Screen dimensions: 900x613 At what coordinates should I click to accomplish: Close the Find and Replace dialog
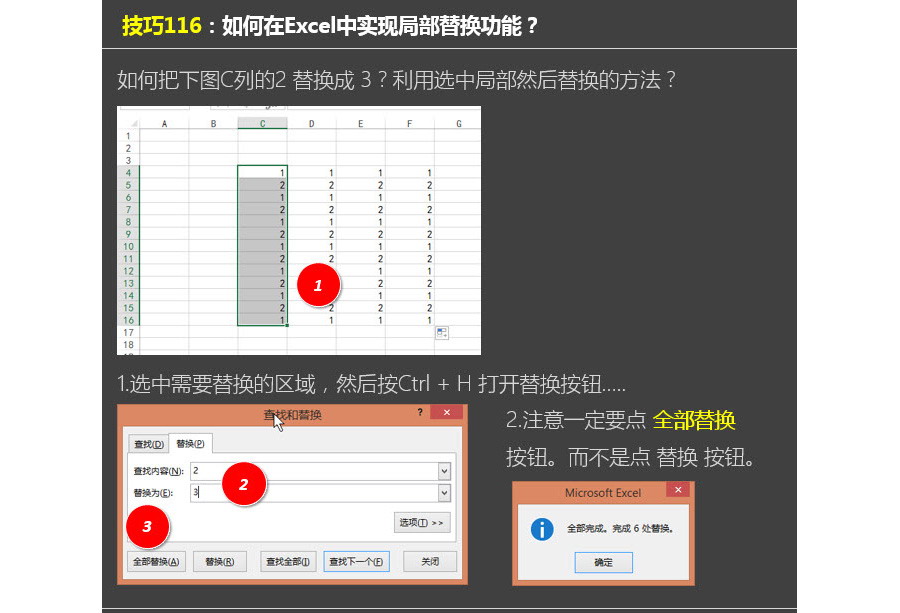point(447,412)
